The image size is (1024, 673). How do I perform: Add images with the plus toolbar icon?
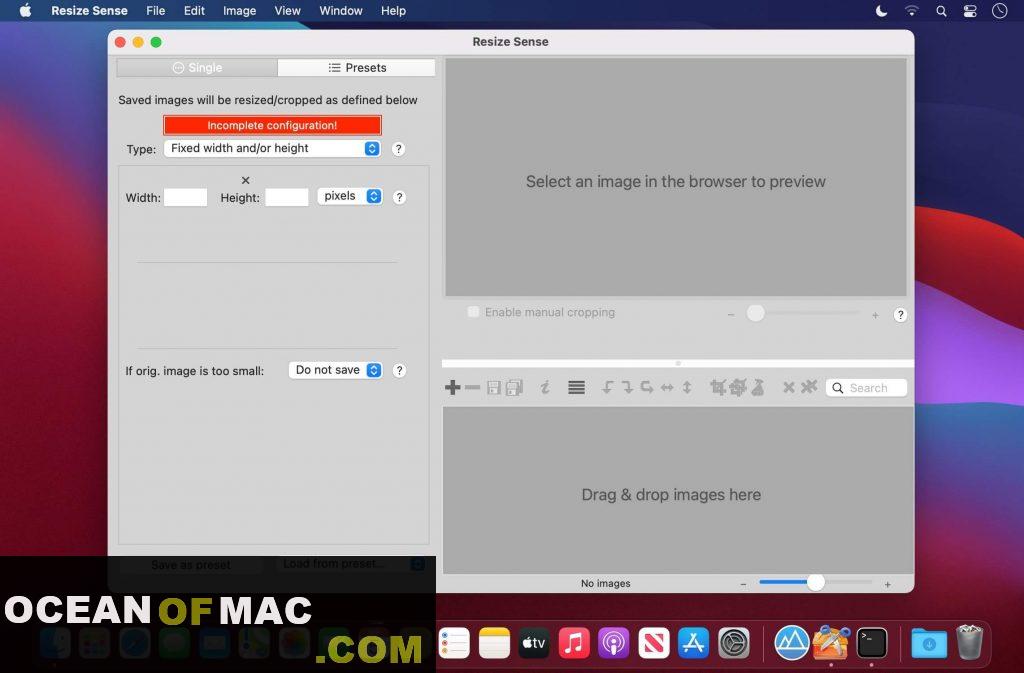452,388
